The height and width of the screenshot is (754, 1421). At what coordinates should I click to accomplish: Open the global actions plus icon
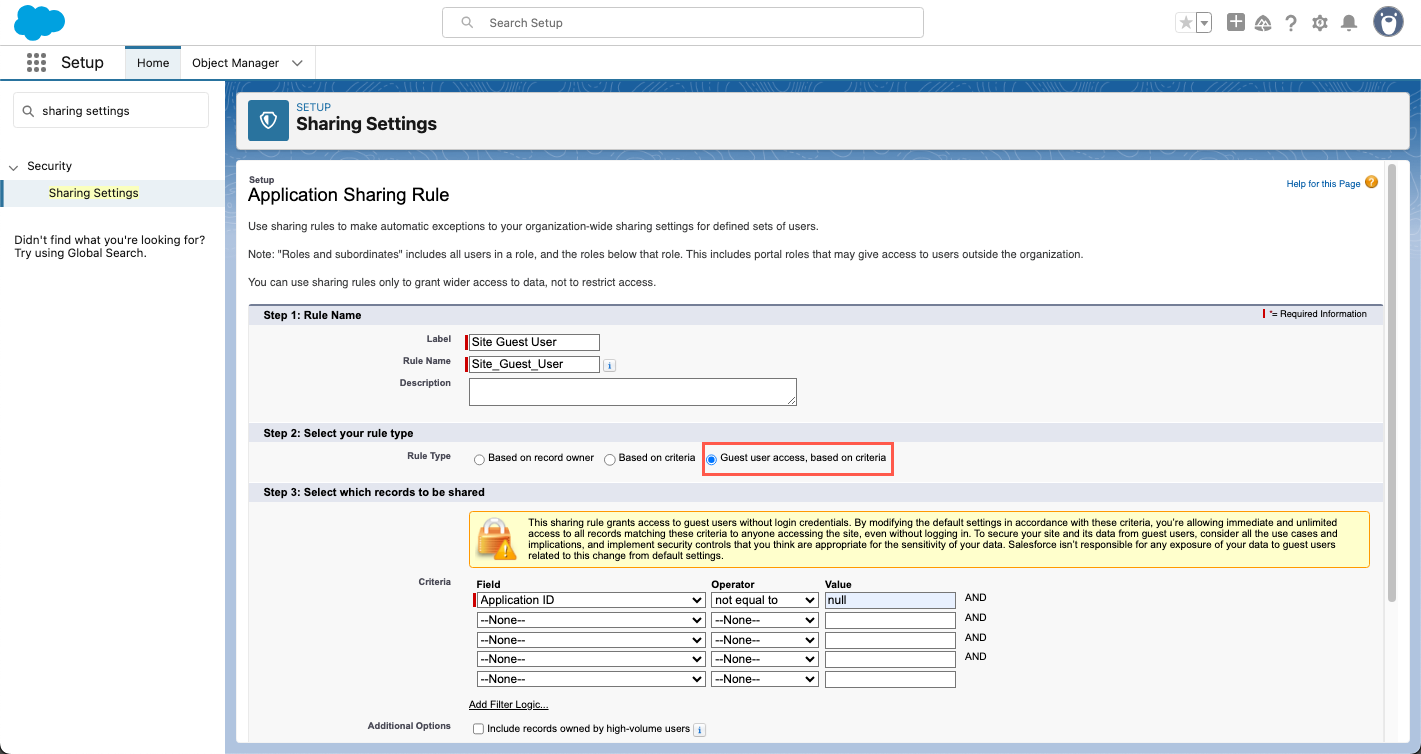tap(1236, 23)
